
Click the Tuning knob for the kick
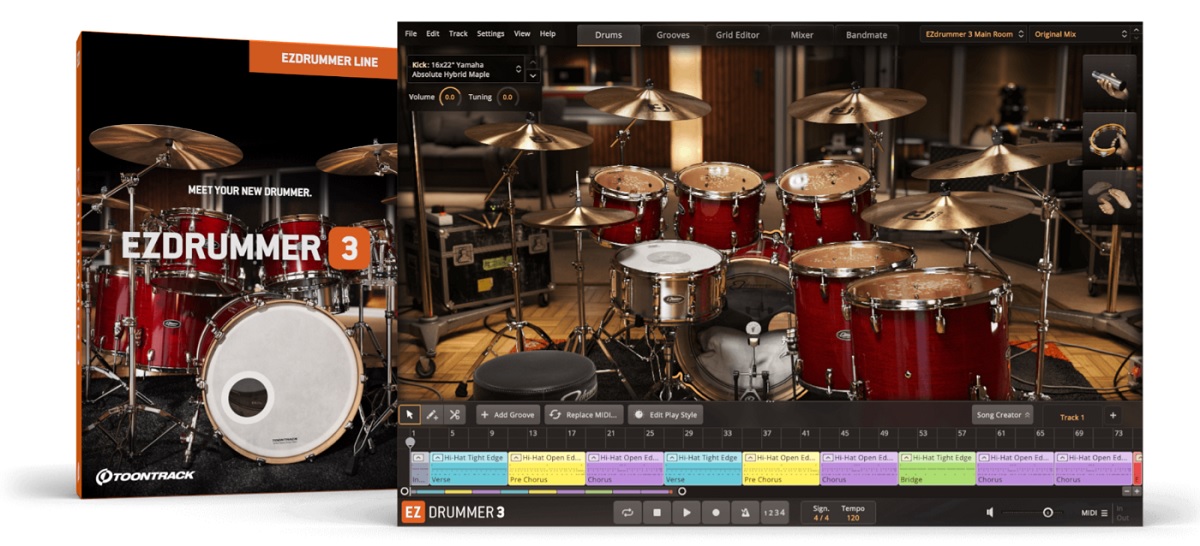507,97
